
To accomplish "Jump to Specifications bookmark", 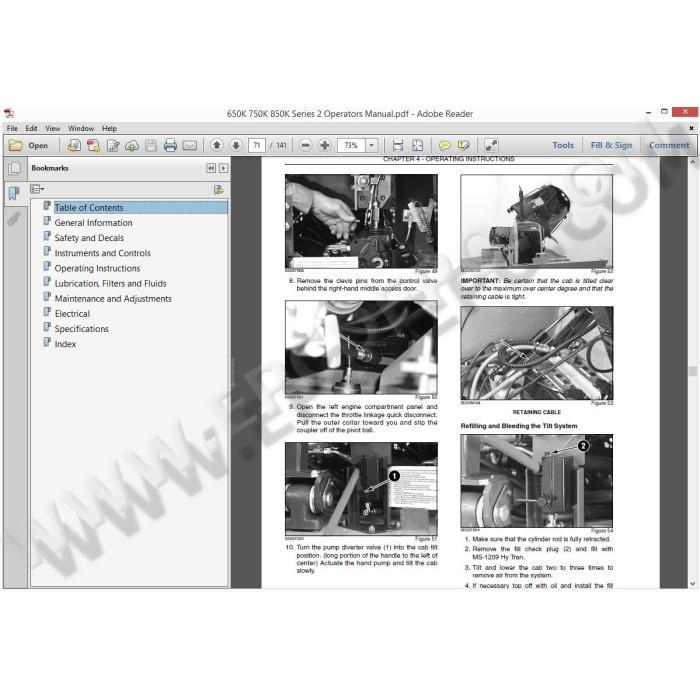I will tap(81, 329).
